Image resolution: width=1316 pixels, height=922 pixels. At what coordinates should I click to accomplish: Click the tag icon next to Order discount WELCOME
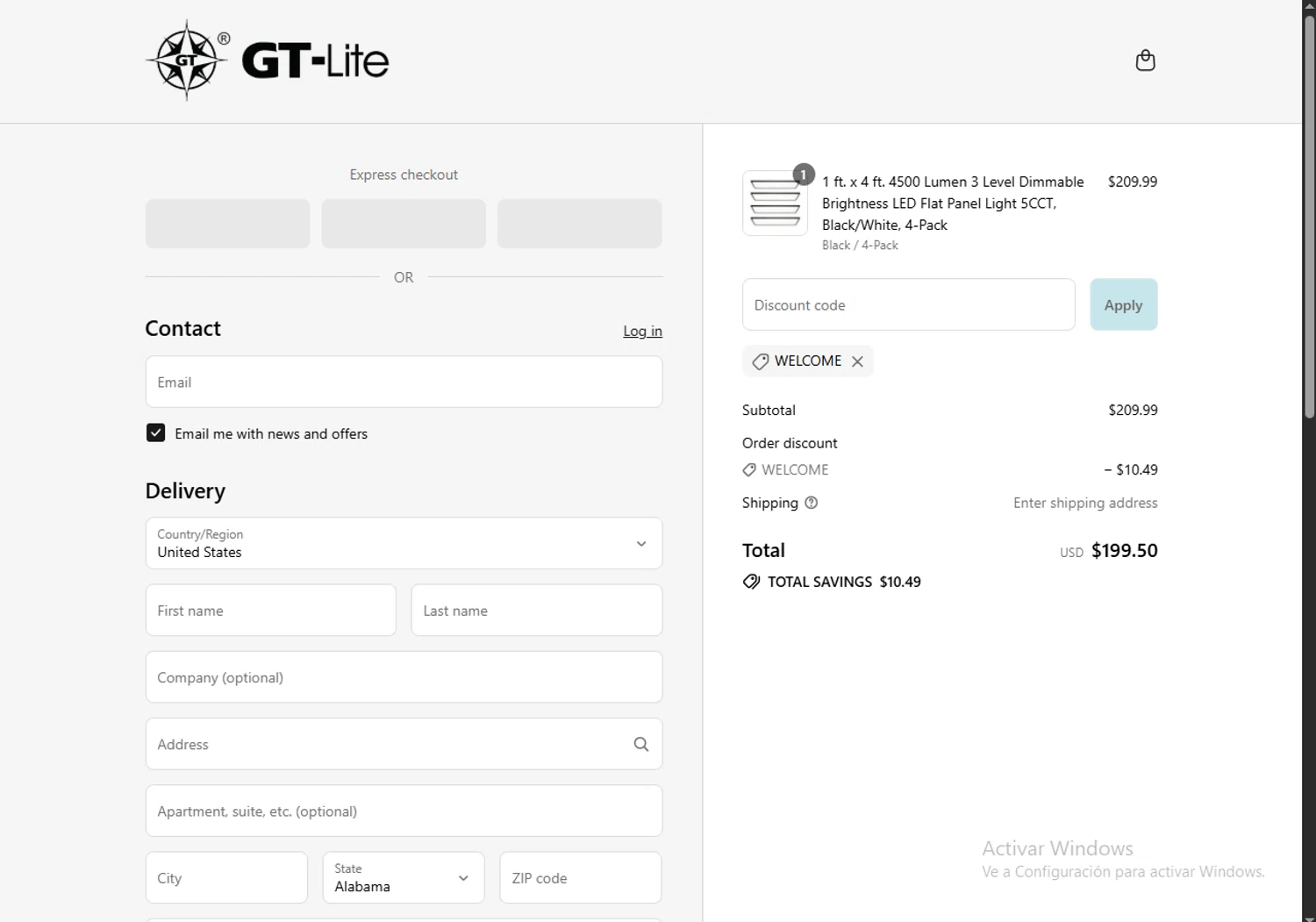749,470
